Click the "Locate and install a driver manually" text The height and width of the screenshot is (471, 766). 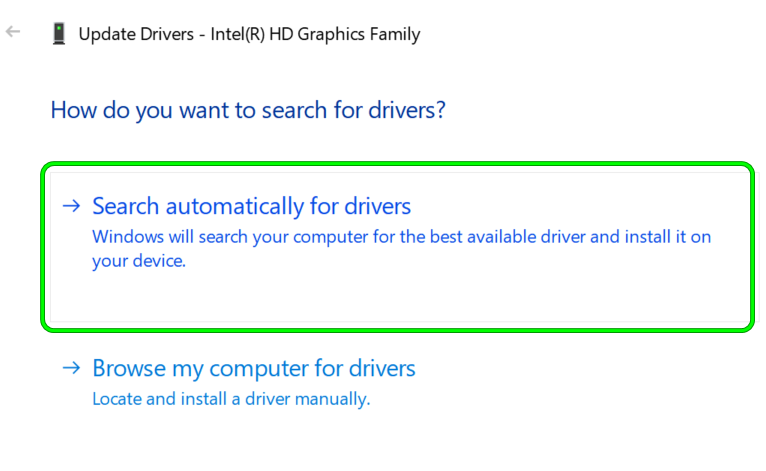coord(231,398)
